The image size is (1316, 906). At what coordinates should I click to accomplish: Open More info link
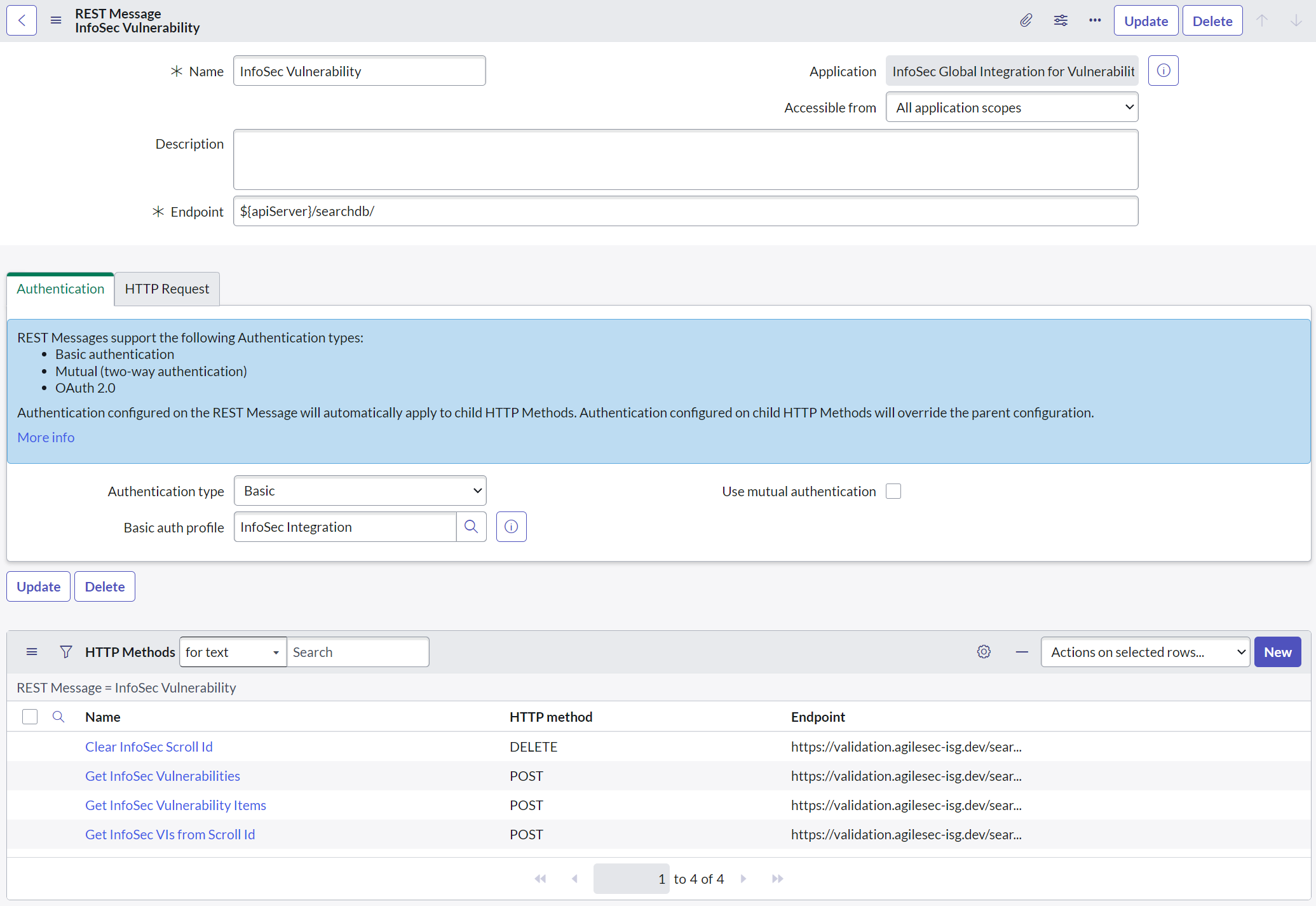46,438
